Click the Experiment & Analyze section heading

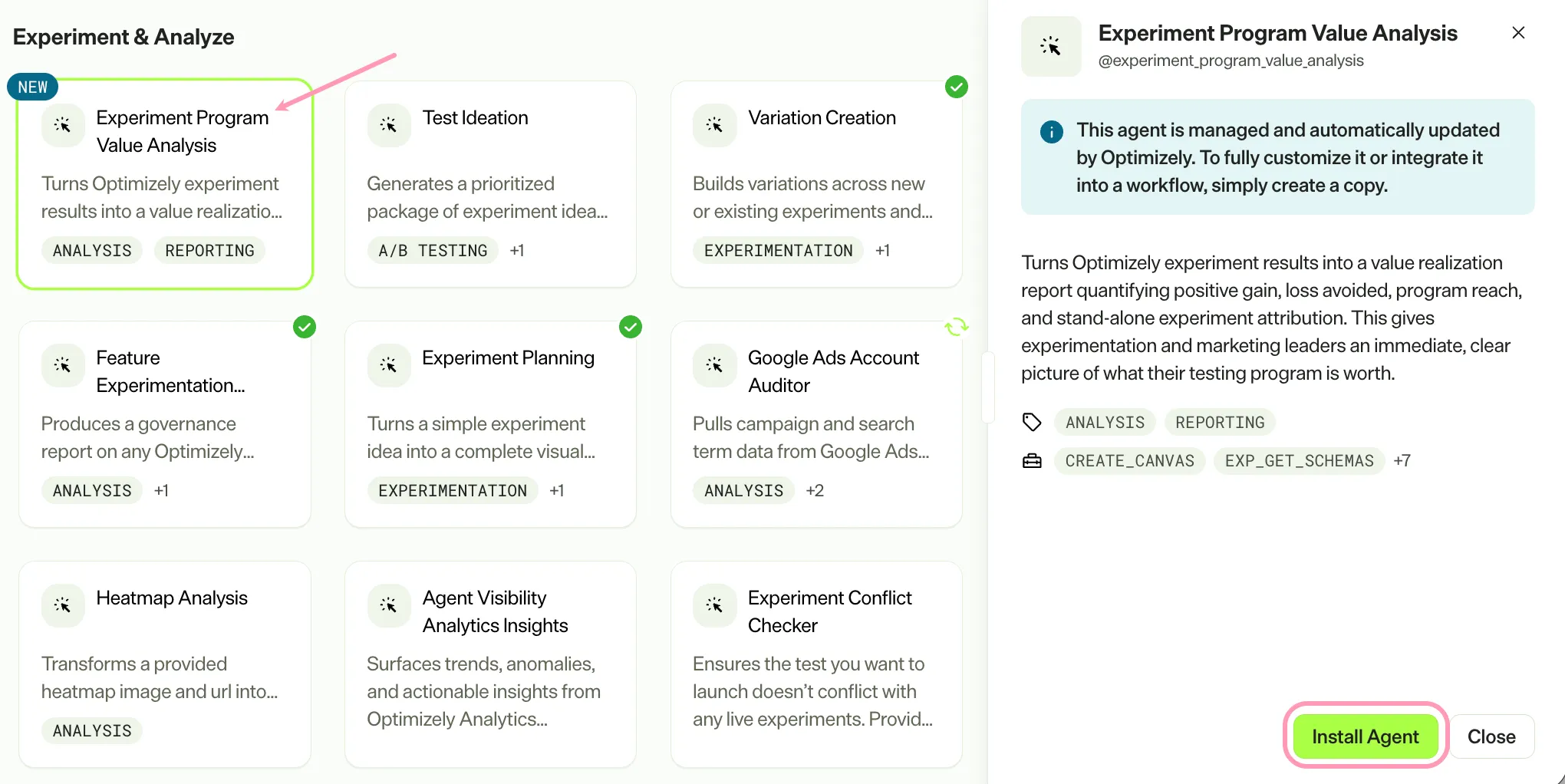pyautogui.click(x=124, y=37)
